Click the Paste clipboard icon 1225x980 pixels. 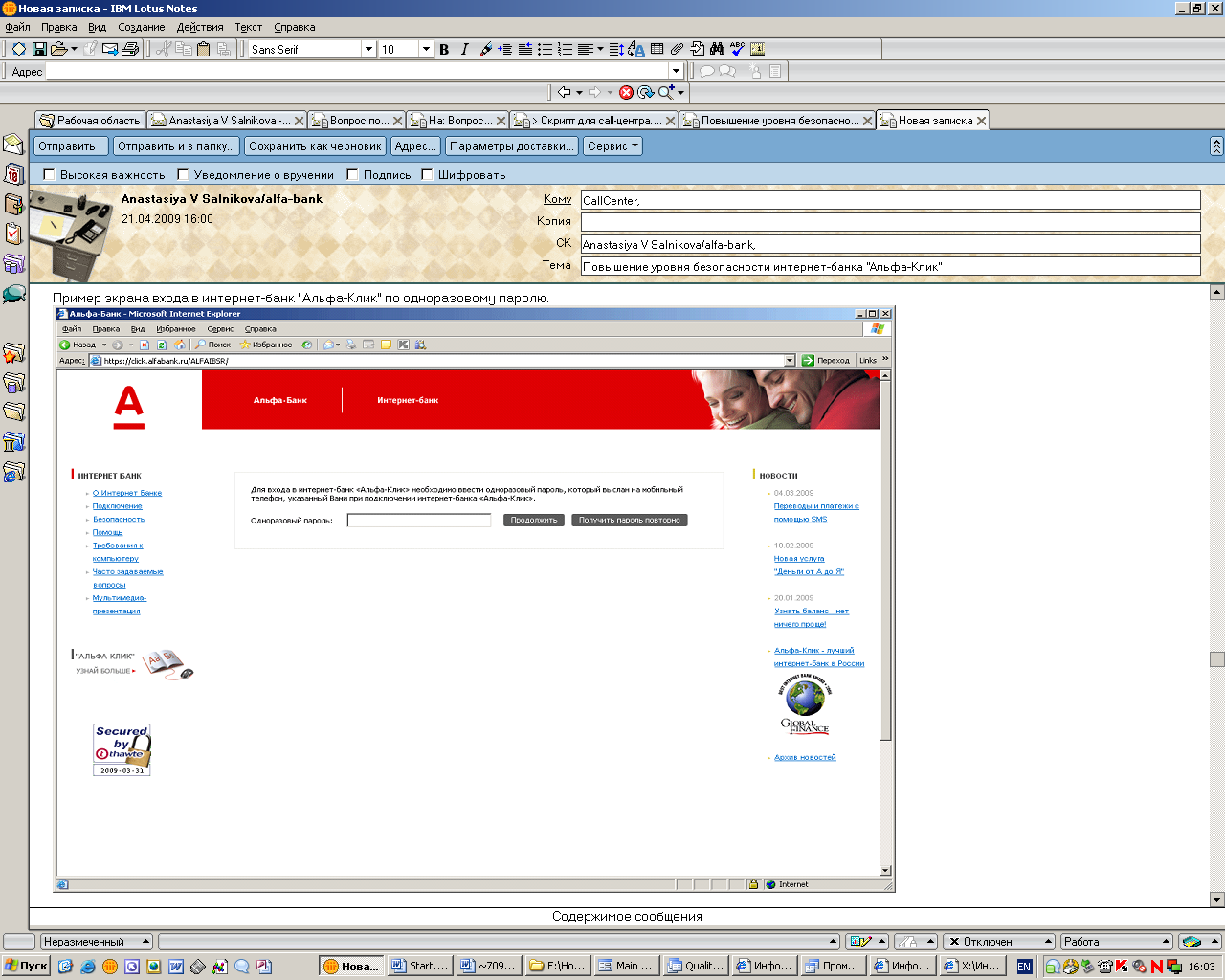[x=203, y=49]
